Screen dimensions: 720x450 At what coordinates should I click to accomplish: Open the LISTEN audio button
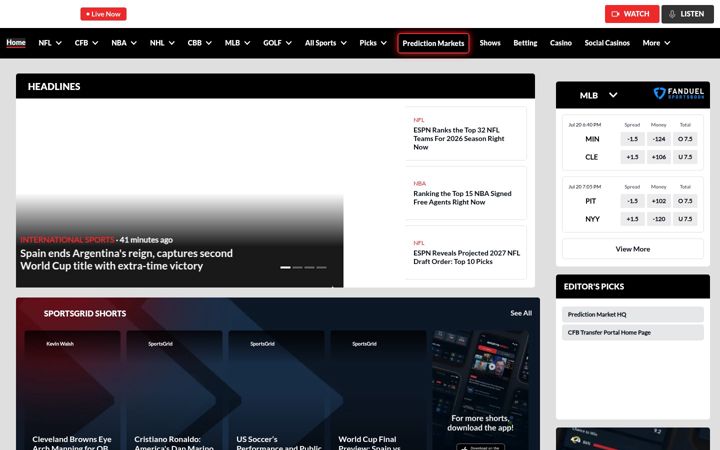click(687, 14)
